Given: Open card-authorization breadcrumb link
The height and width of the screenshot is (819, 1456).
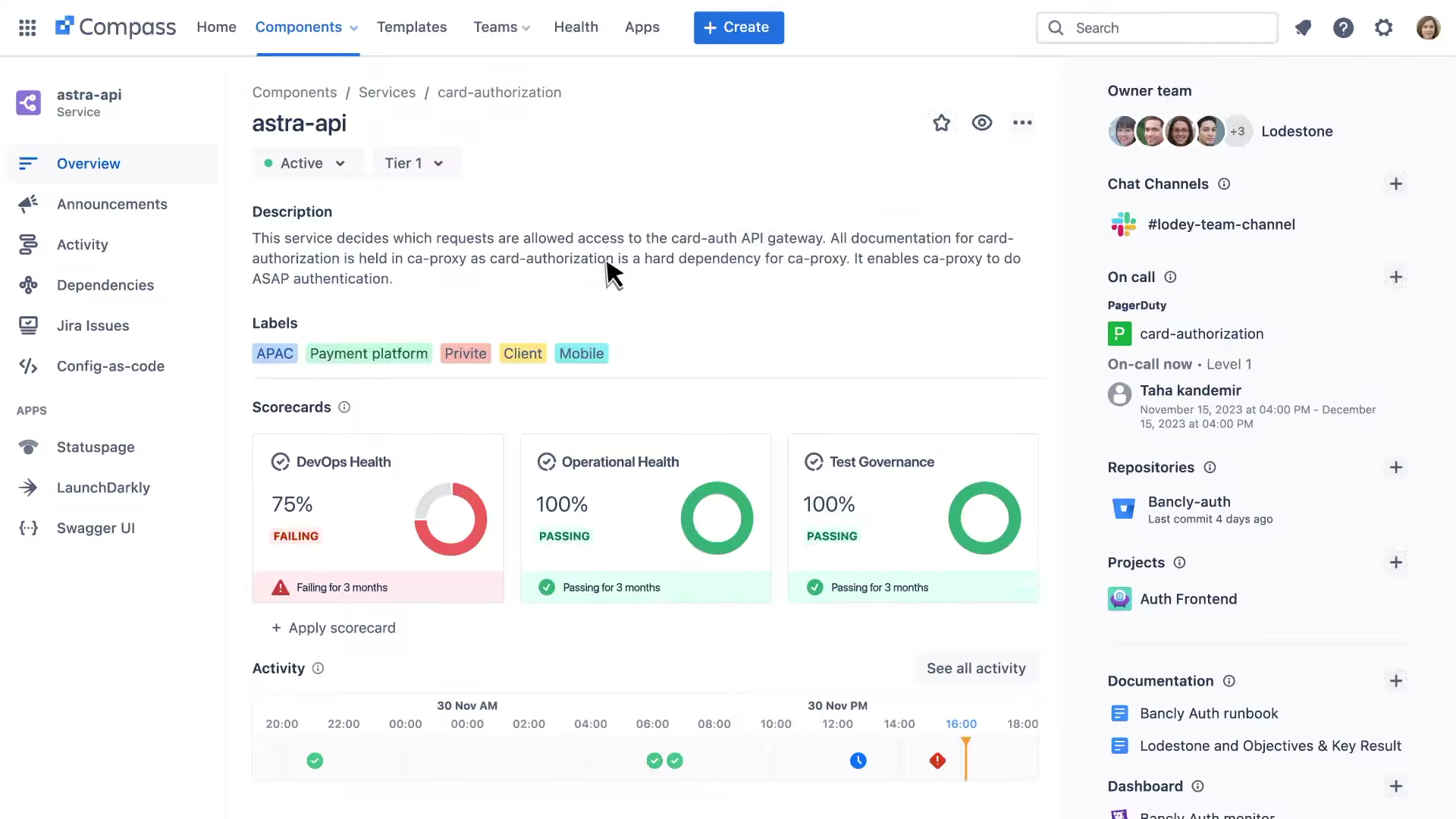Looking at the screenshot, I should (499, 93).
